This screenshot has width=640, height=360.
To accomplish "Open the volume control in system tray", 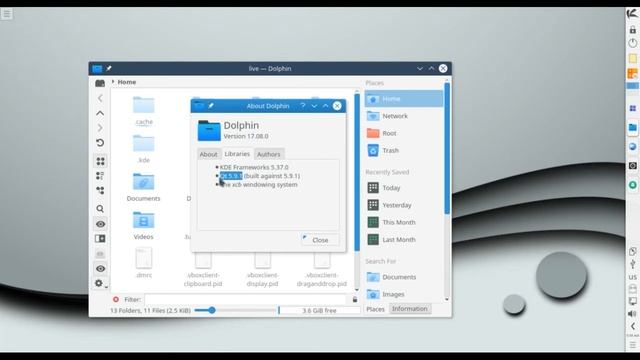I will pos(632,314).
